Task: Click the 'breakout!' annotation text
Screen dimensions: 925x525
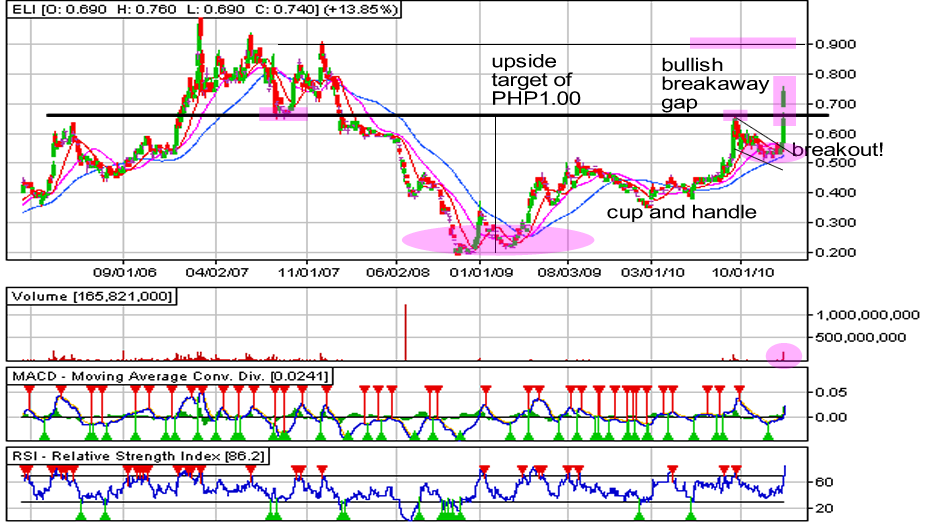Action: tap(838, 150)
